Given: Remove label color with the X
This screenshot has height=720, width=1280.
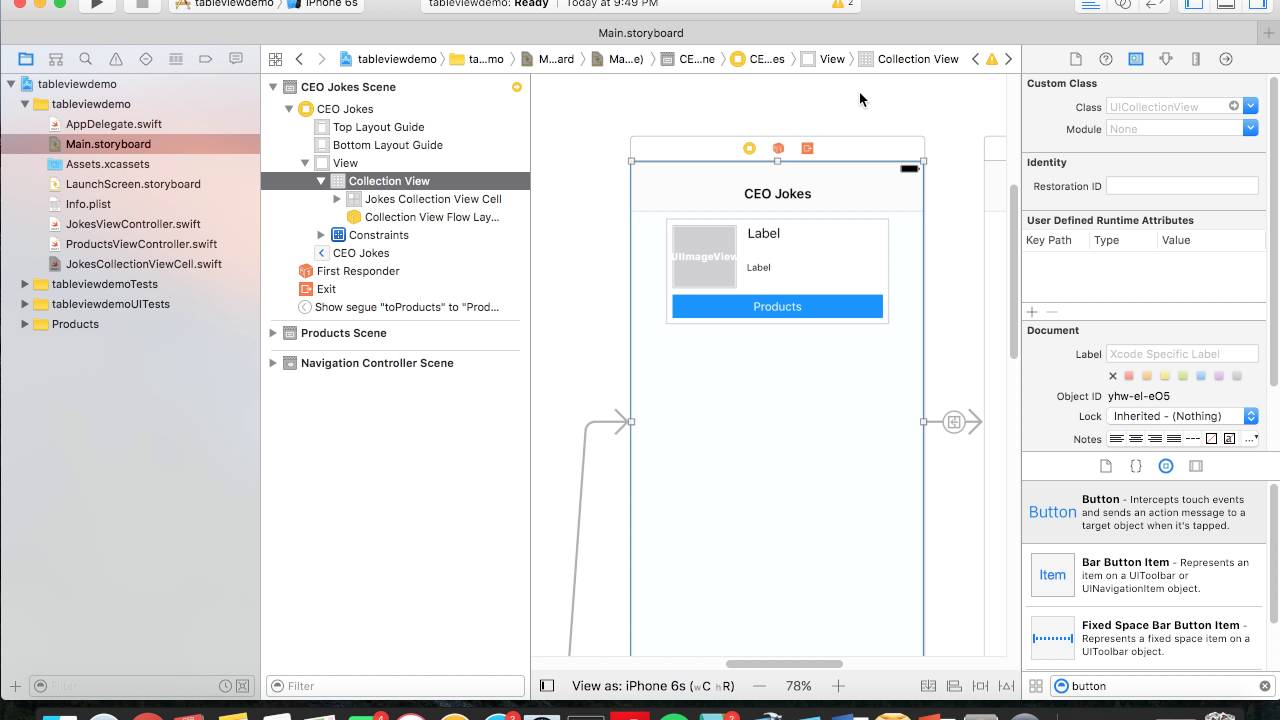Looking at the screenshot, I should [x=1112, y=376].
